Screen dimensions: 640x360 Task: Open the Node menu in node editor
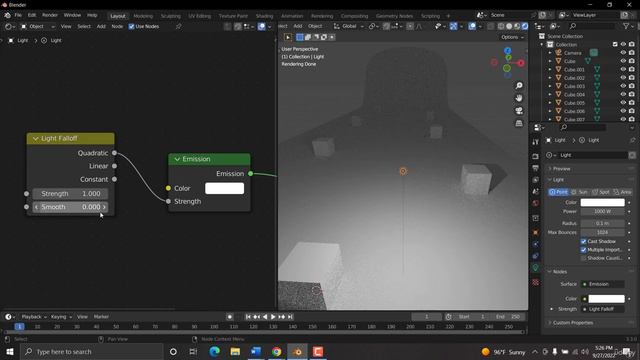point(117,27)
